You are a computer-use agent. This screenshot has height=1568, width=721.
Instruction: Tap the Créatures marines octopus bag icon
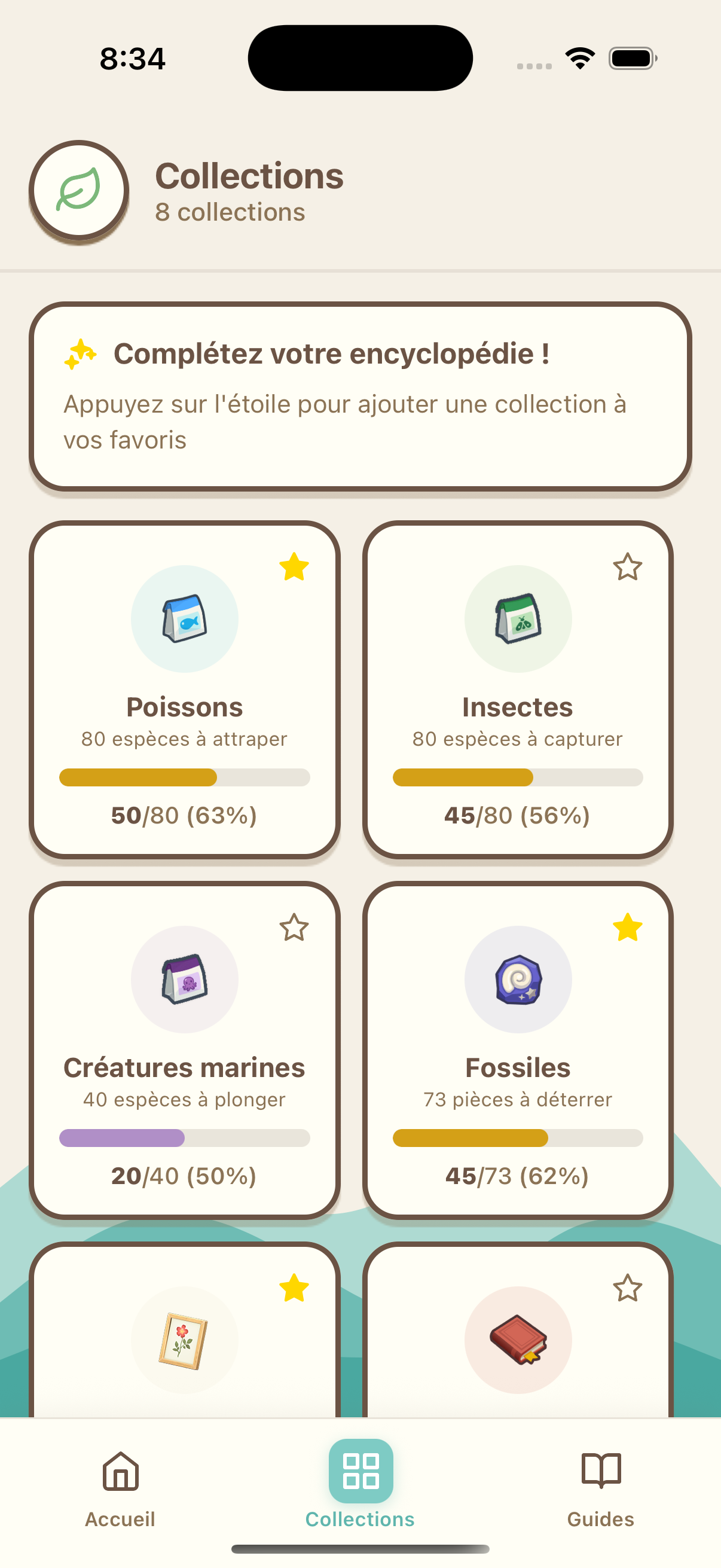coord(184,979)
